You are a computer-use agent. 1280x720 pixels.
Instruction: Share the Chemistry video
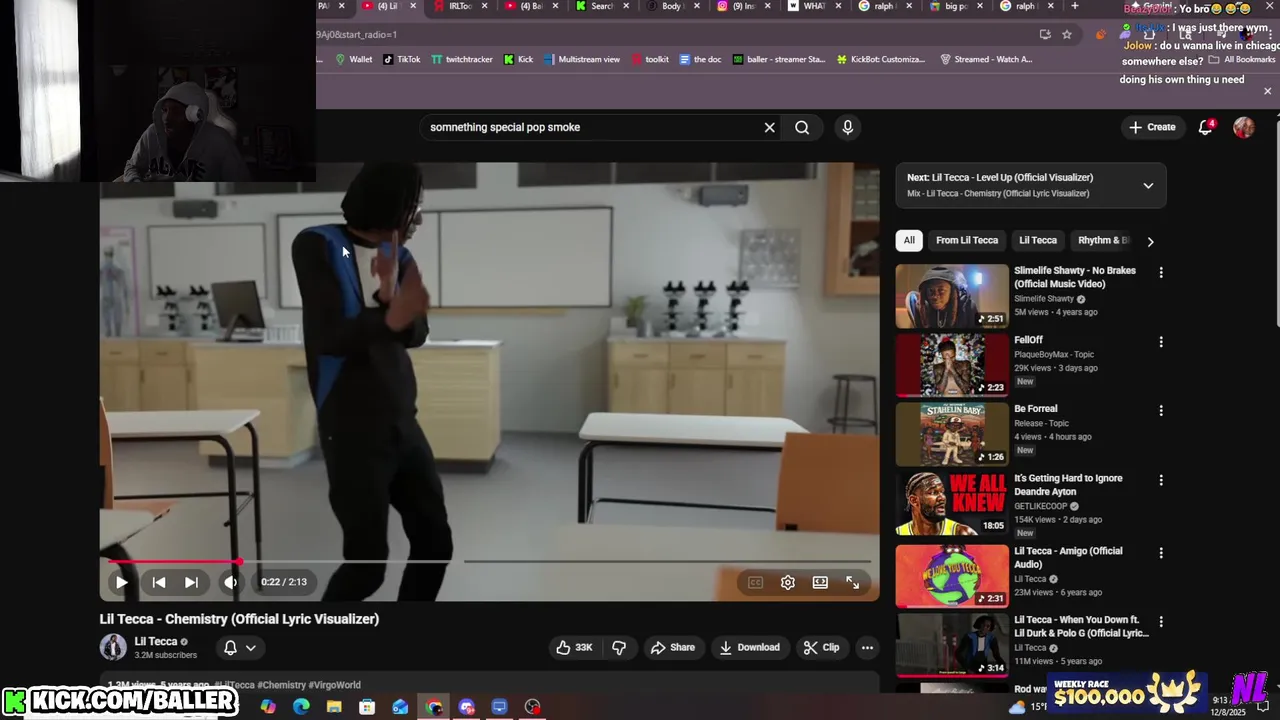tap(672, 648)
